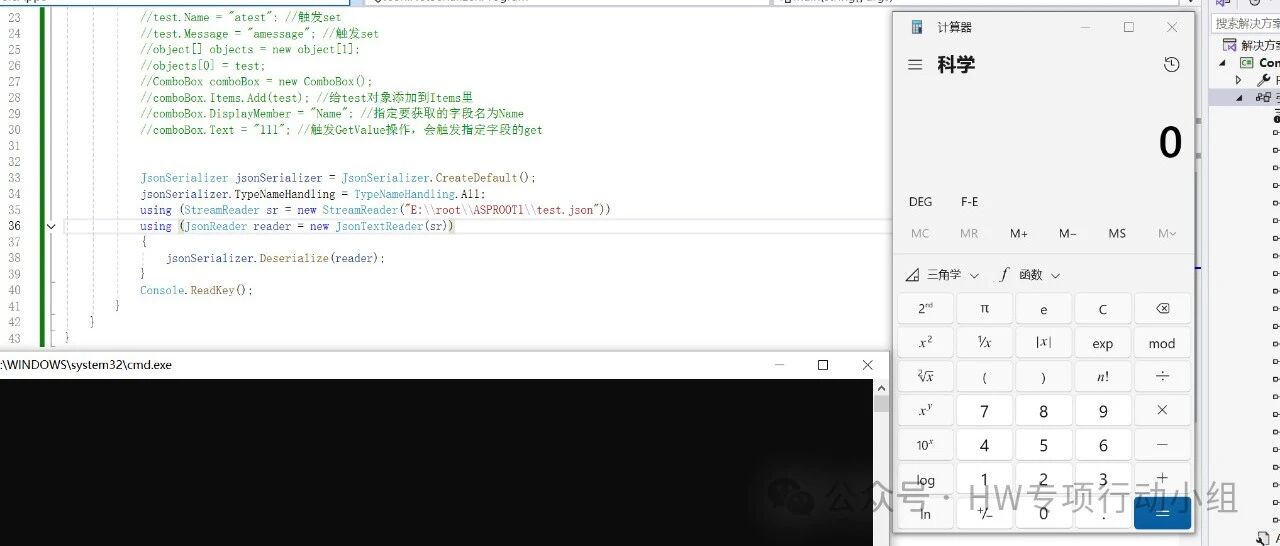The image size is (1280, 546).
Task: Open the 三角学 trigonometry dropdown
Action: 943,274
